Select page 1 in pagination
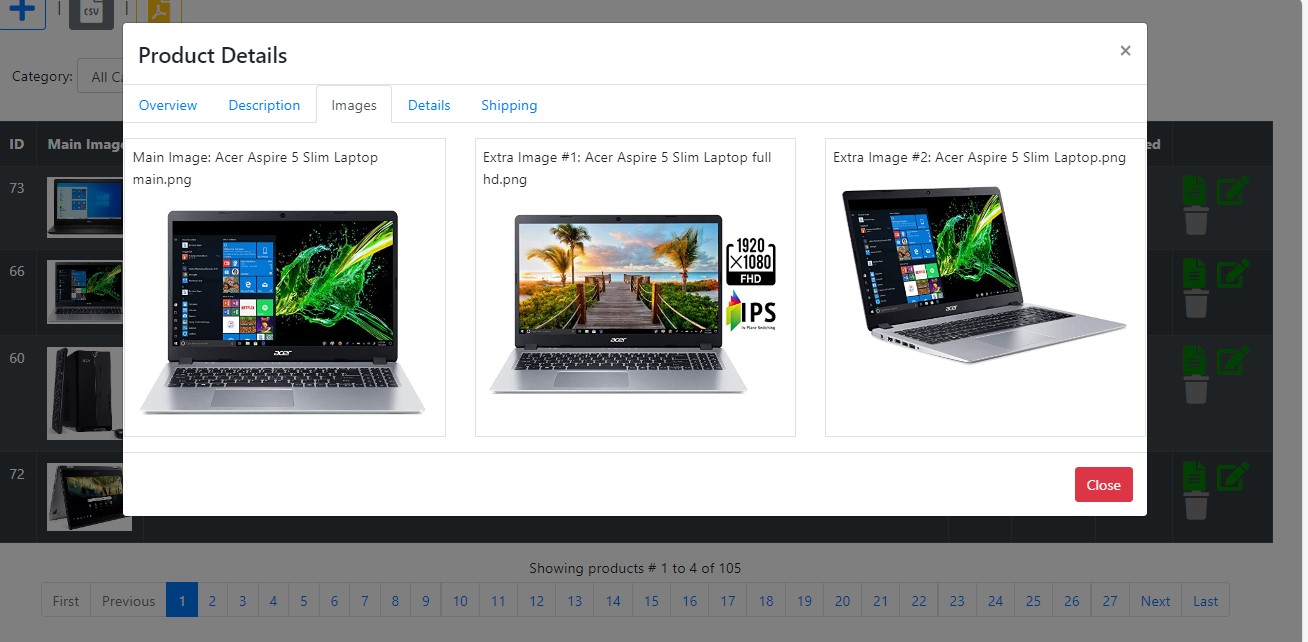1308x642 pixels. click(182, 601)
